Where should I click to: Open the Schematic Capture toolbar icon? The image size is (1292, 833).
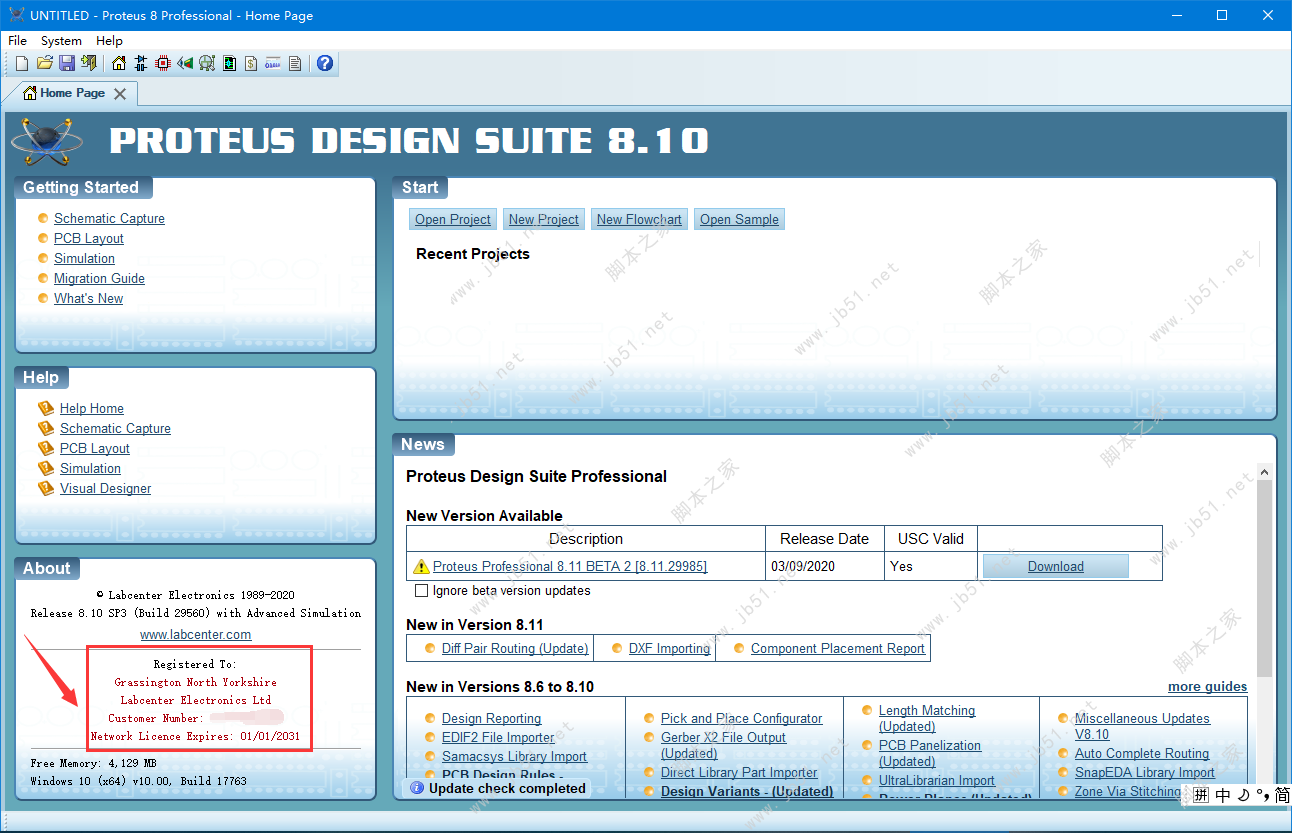(x=140, y=63)
